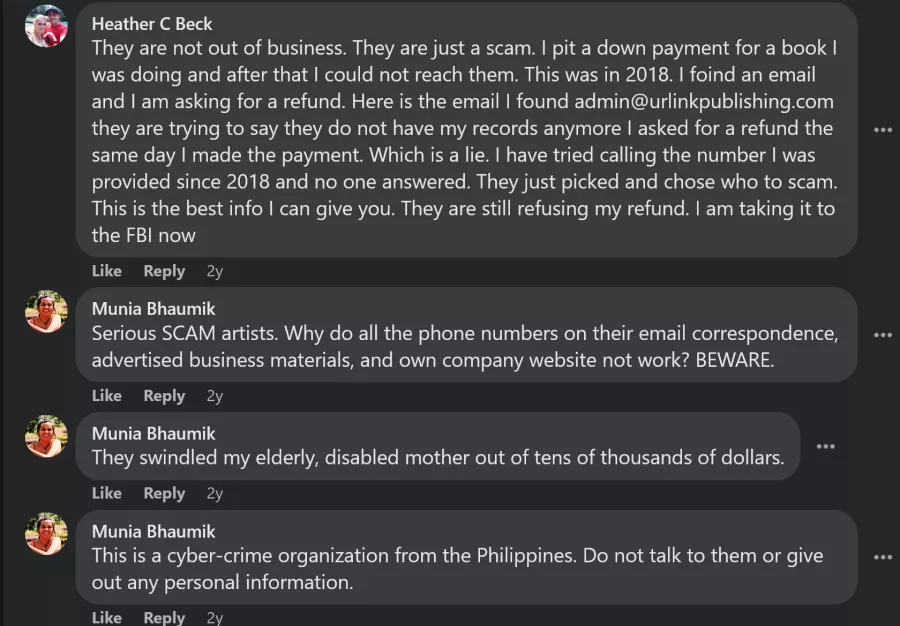
Task: Like the cyber-crime organization comment
Action: 107,617
